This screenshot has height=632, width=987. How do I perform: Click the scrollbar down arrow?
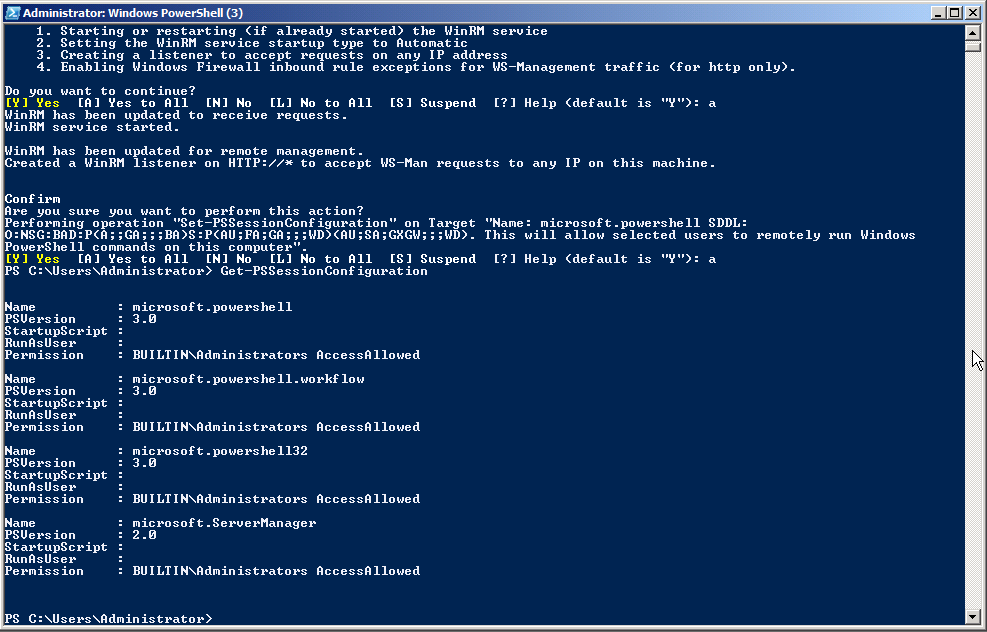coord(972,616)
